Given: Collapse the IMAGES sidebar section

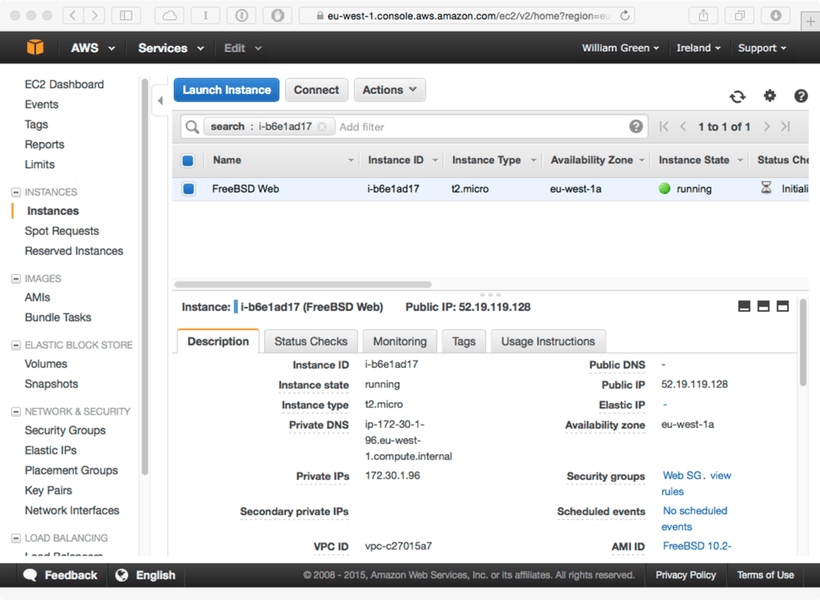Looking at the screenshot, I should 16,279.
